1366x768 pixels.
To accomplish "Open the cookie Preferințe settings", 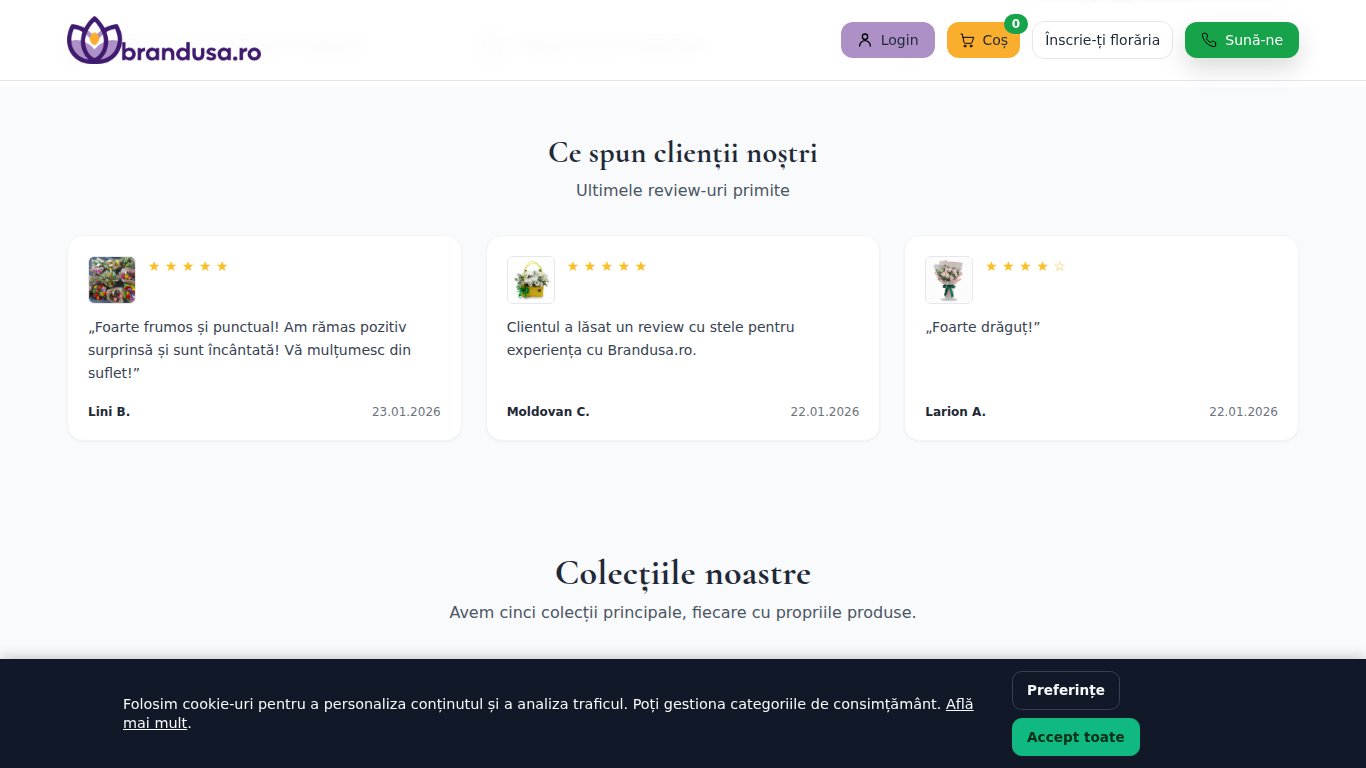I will [x=1066, y=690].
